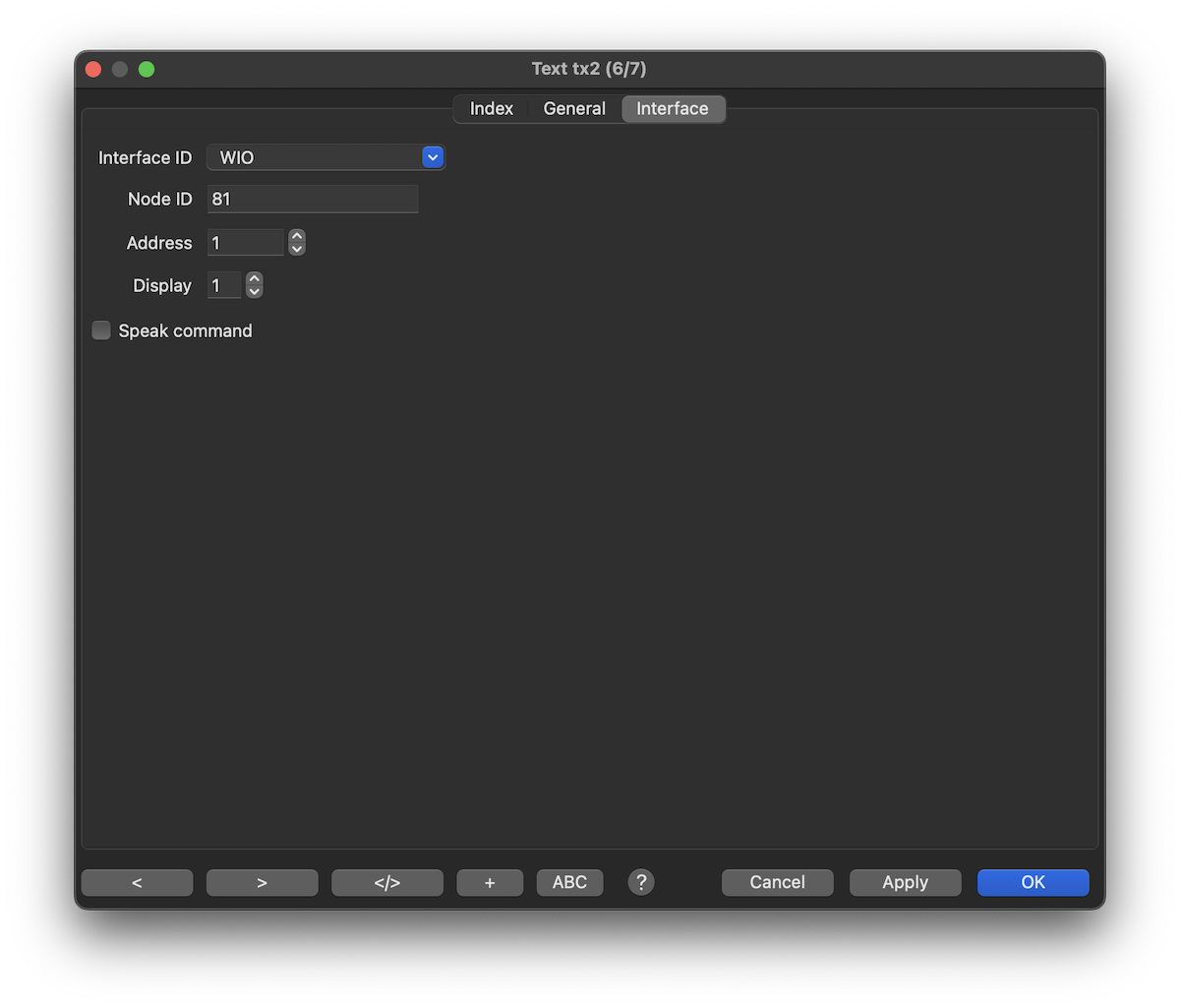Click into the Address input field
This screenshot has width=1180, height=1008.
coord(246,243)
